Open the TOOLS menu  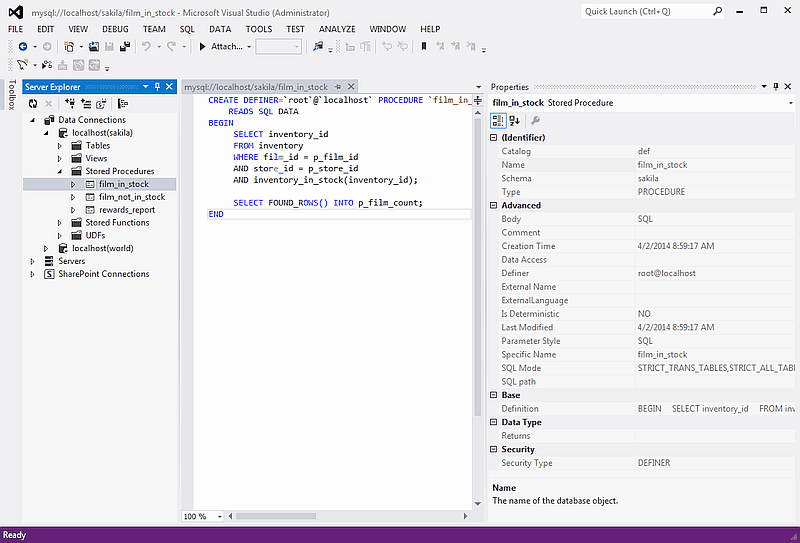[x=259, y=29]
